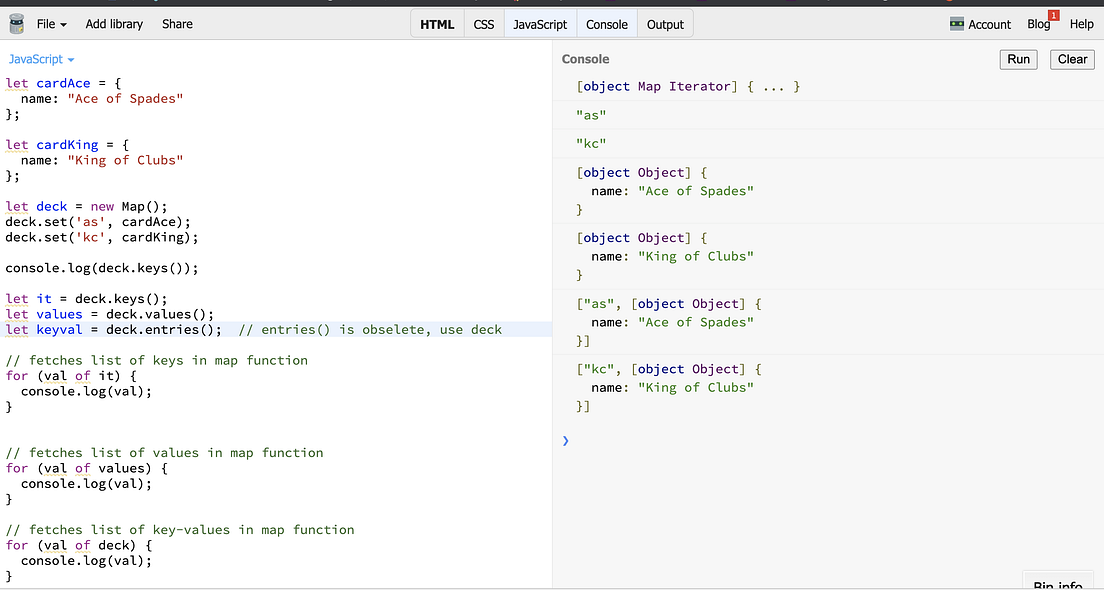Click the Add library menu item
This screenshot has height=590, width=1104.
(113, 23)
